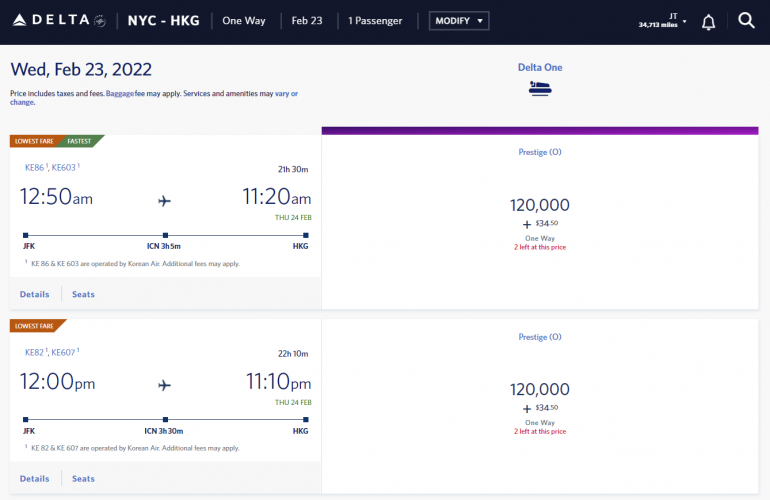The width and height of the screenshot is (770, 500).
Task: Select 120,000 miles fare for 12:50am flight
Action: pyautogui.click(x=540, y=205)
